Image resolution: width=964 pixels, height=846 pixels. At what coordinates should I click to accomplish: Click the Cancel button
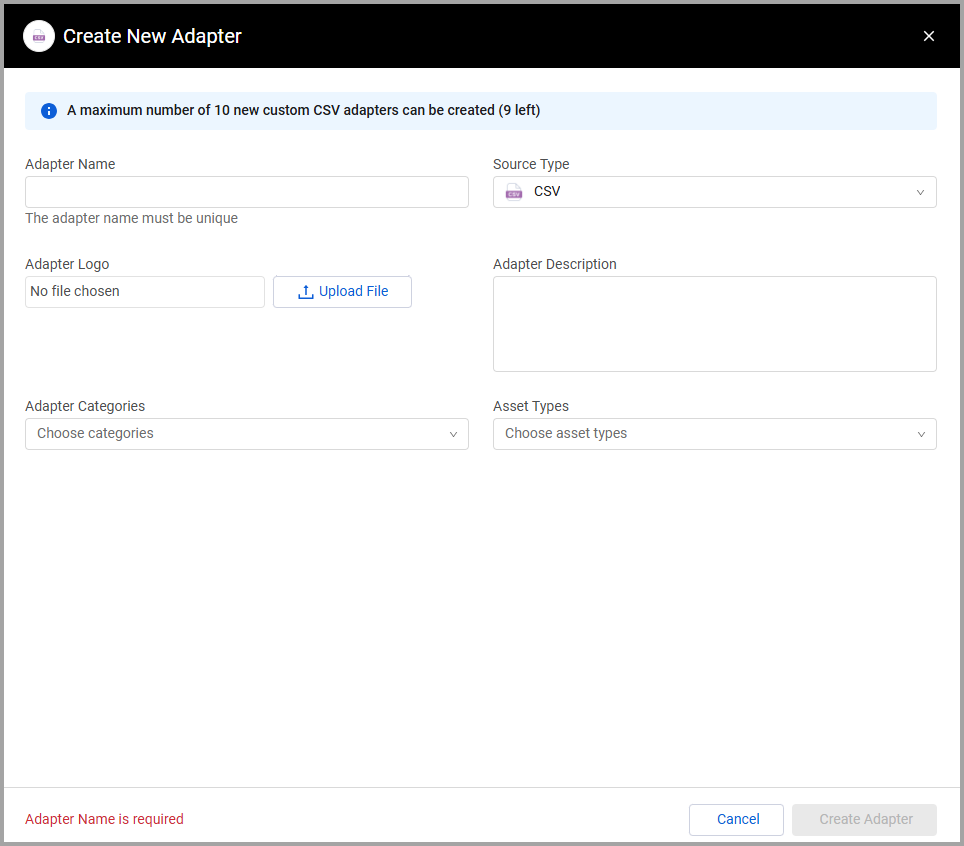[736, 820]
